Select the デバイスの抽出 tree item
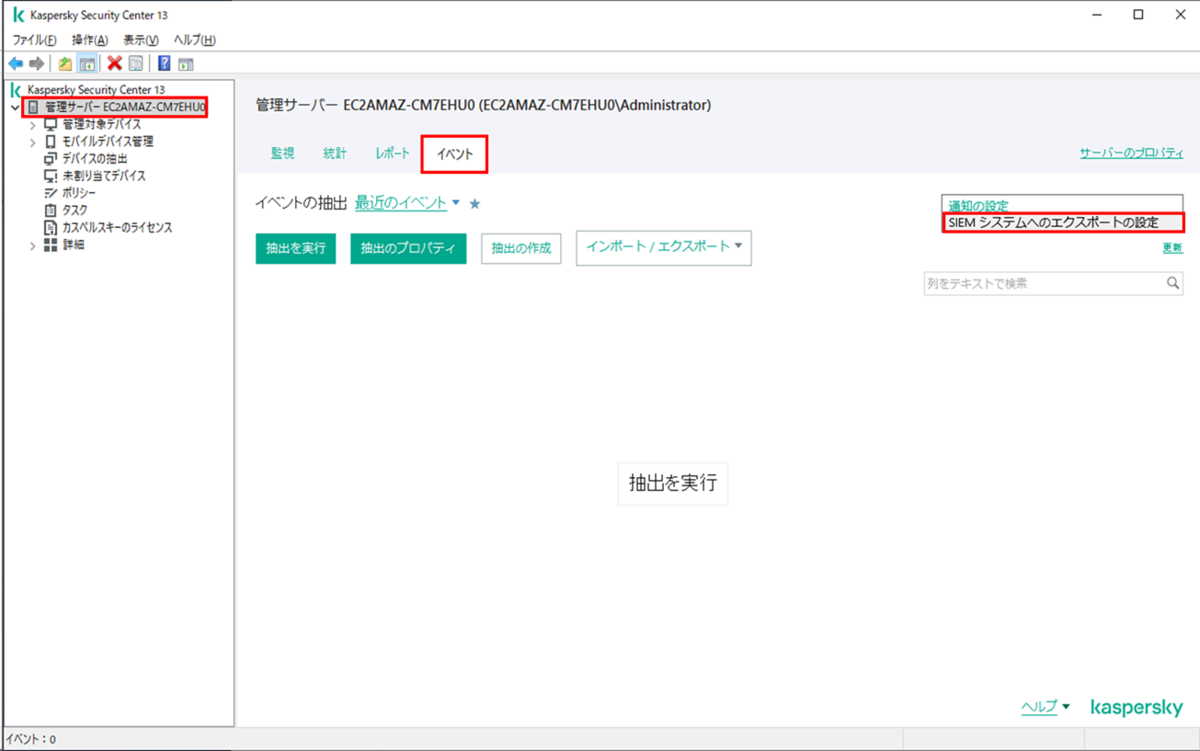Viewport: 1200px width, 751px height. (95, 158)
